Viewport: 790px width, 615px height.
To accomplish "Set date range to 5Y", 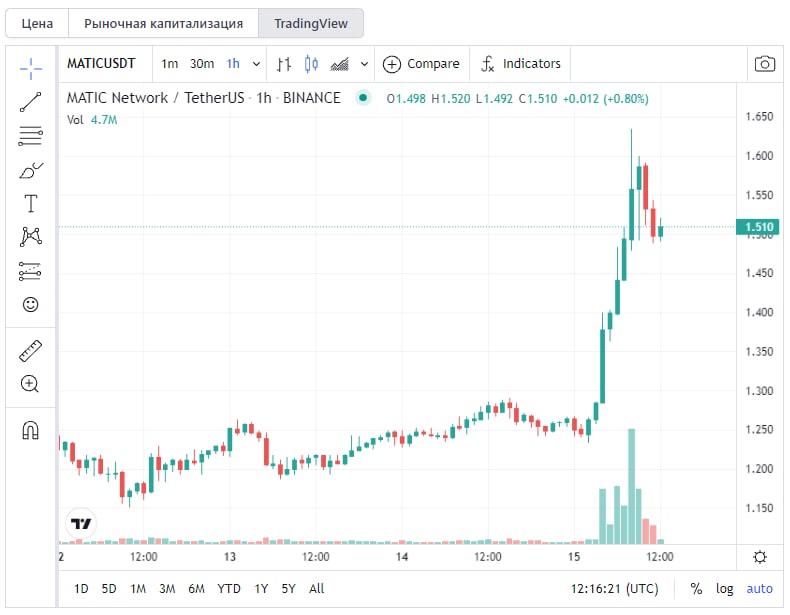I will [288, 588].
